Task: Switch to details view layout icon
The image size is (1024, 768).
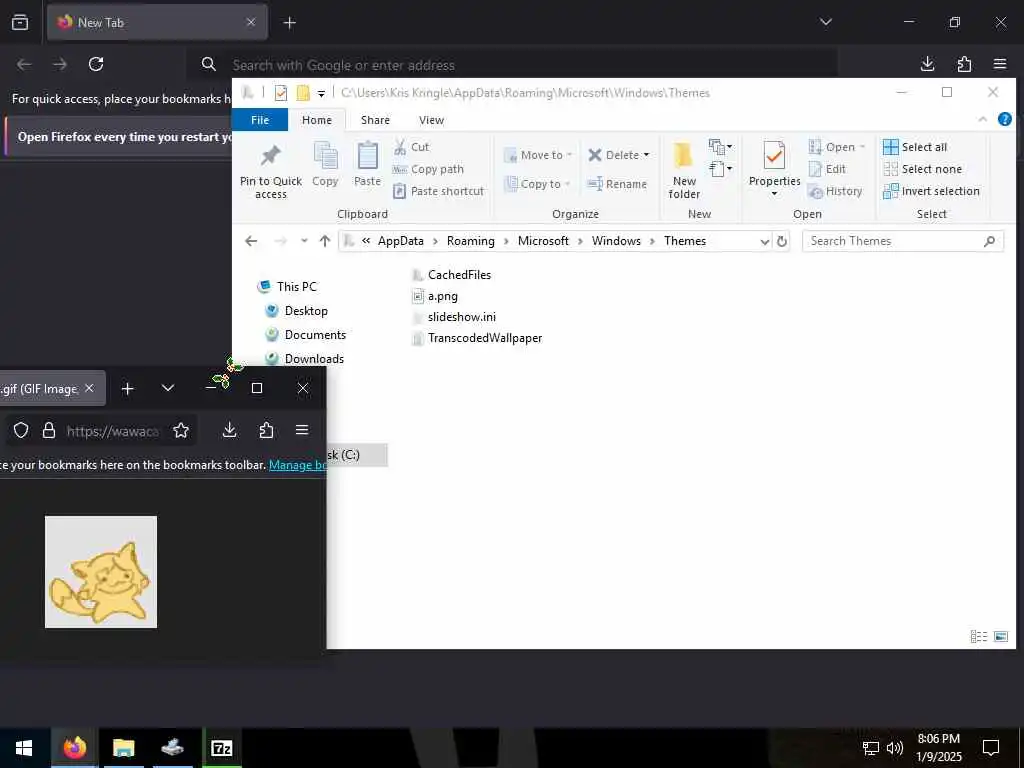Action: tap(978, 636)
